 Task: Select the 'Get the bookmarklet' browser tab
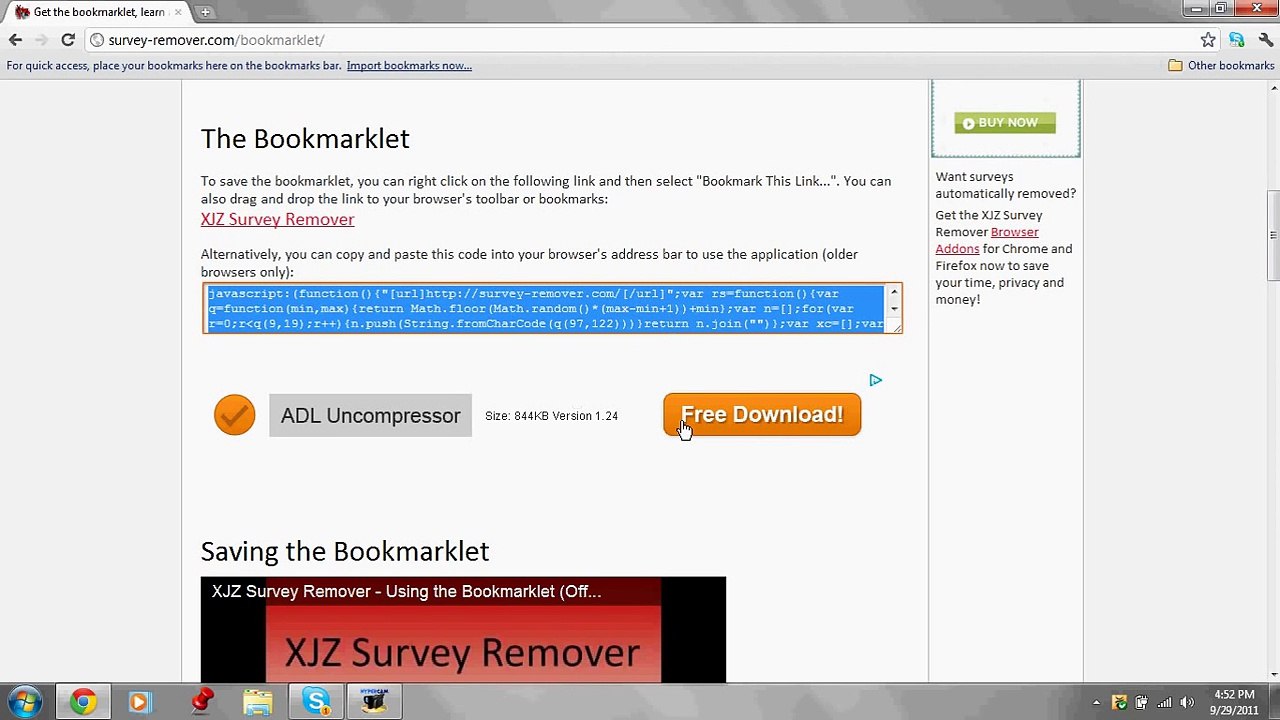pos(98,12)
